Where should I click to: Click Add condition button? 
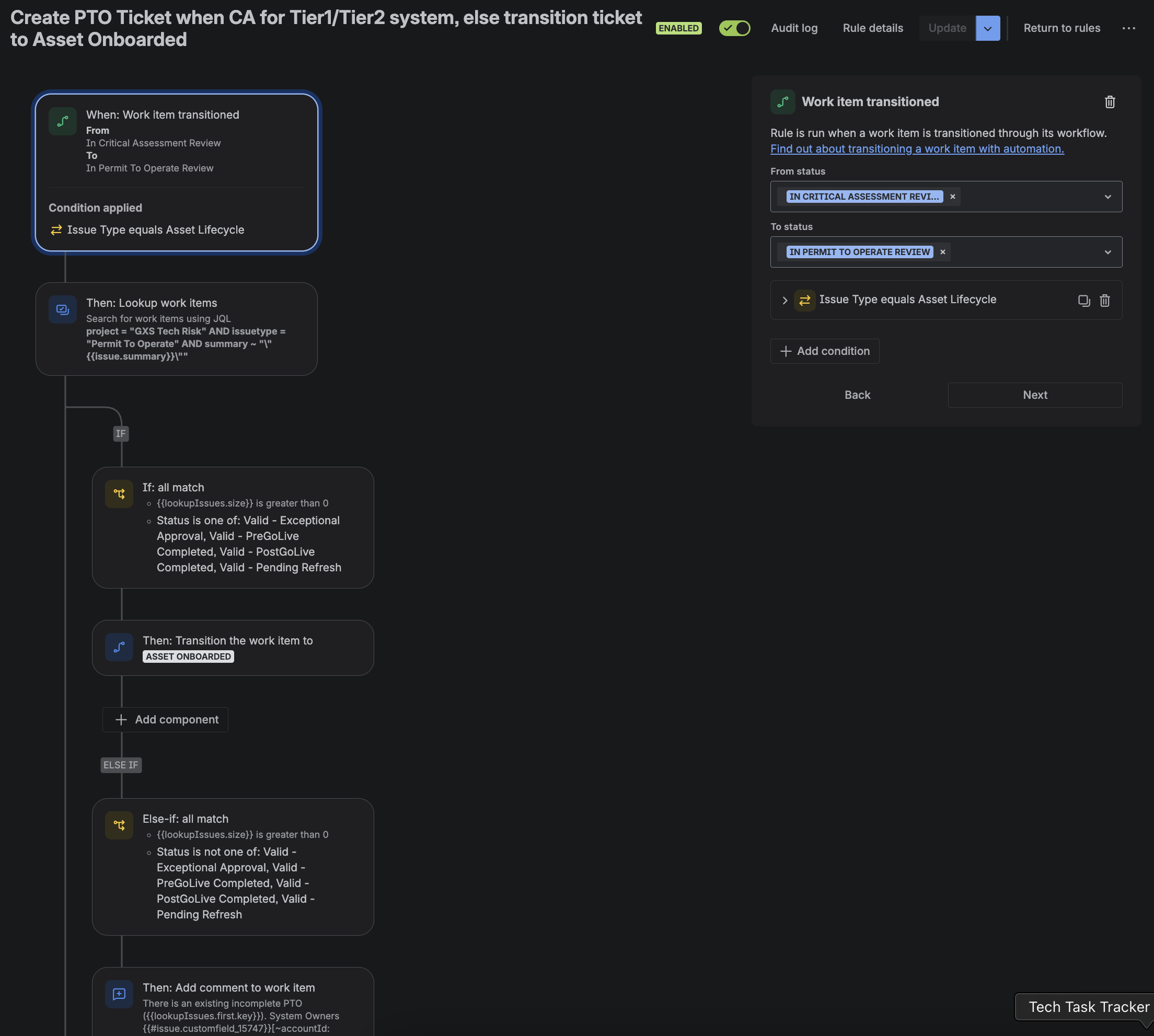[825, 351]
